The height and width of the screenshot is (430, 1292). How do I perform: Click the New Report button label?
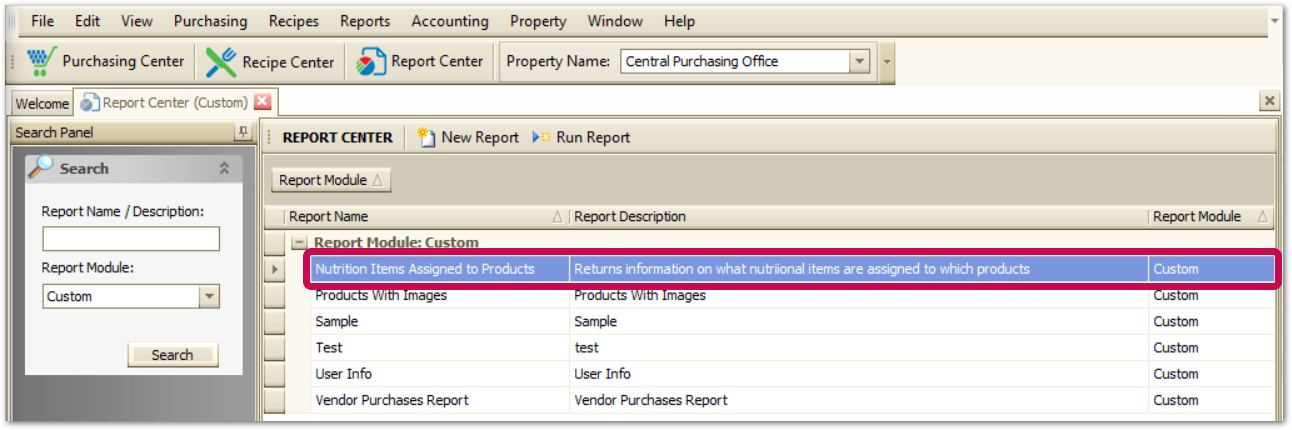480,137
